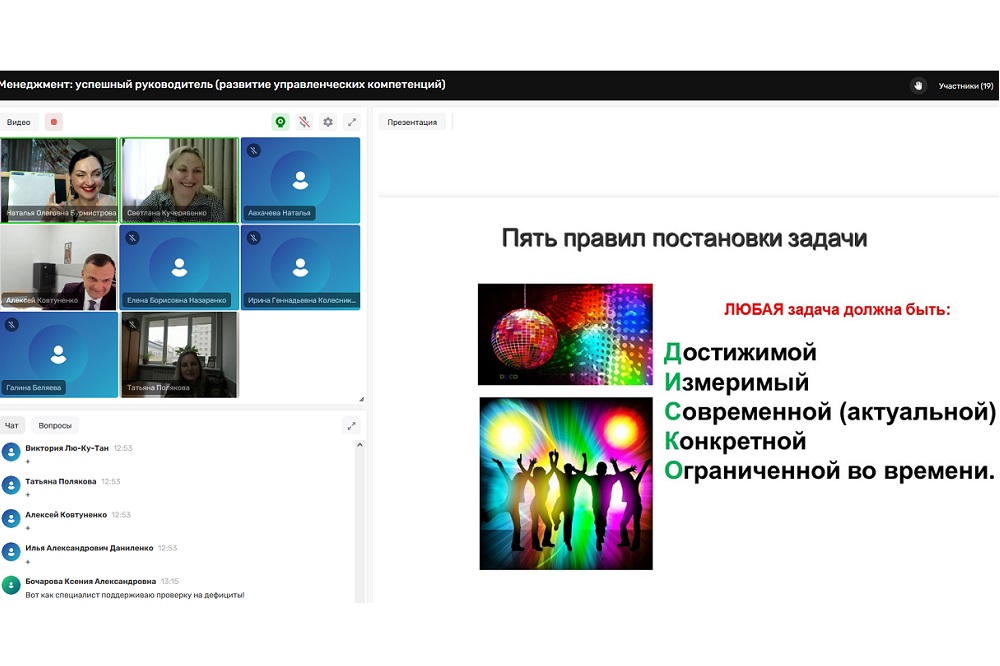1000x666 pixels.
Task: Open the Участники (19) participants list
Action: [x=965, y=86]
